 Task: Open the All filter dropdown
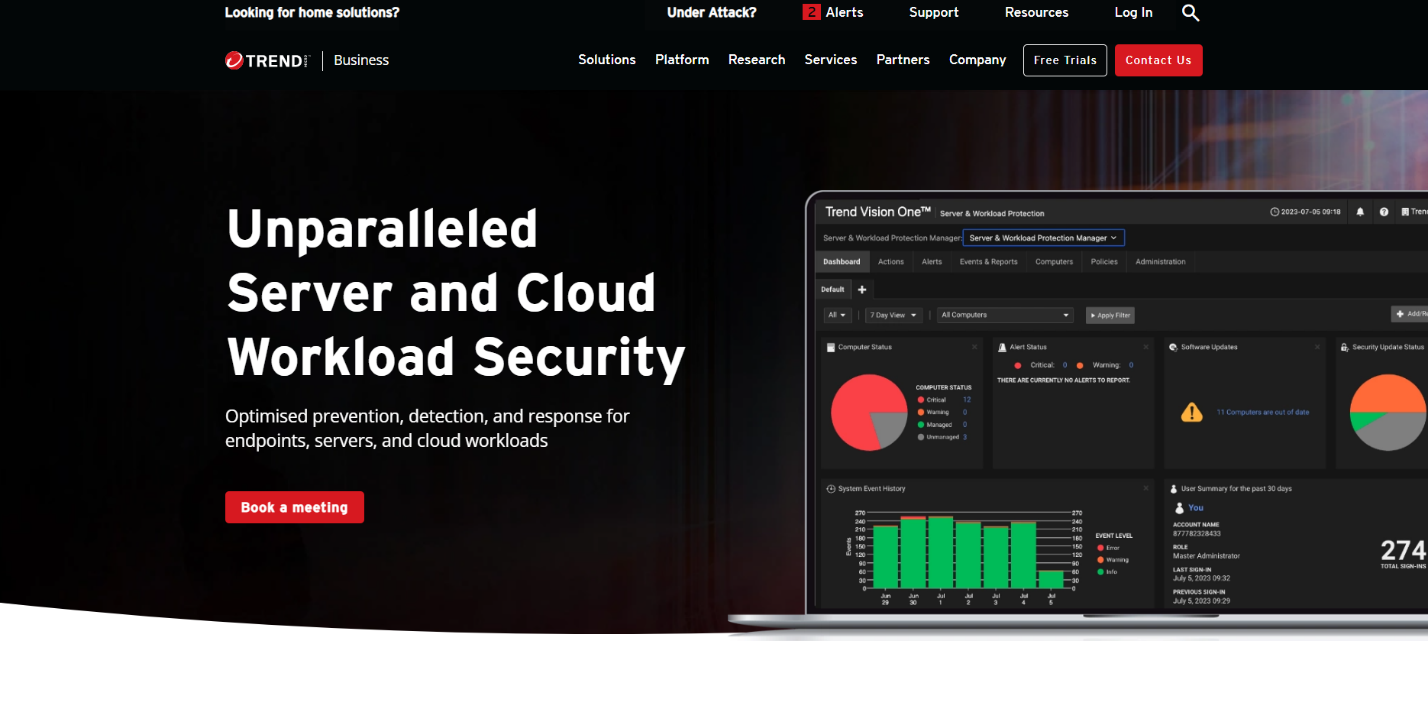838,315
